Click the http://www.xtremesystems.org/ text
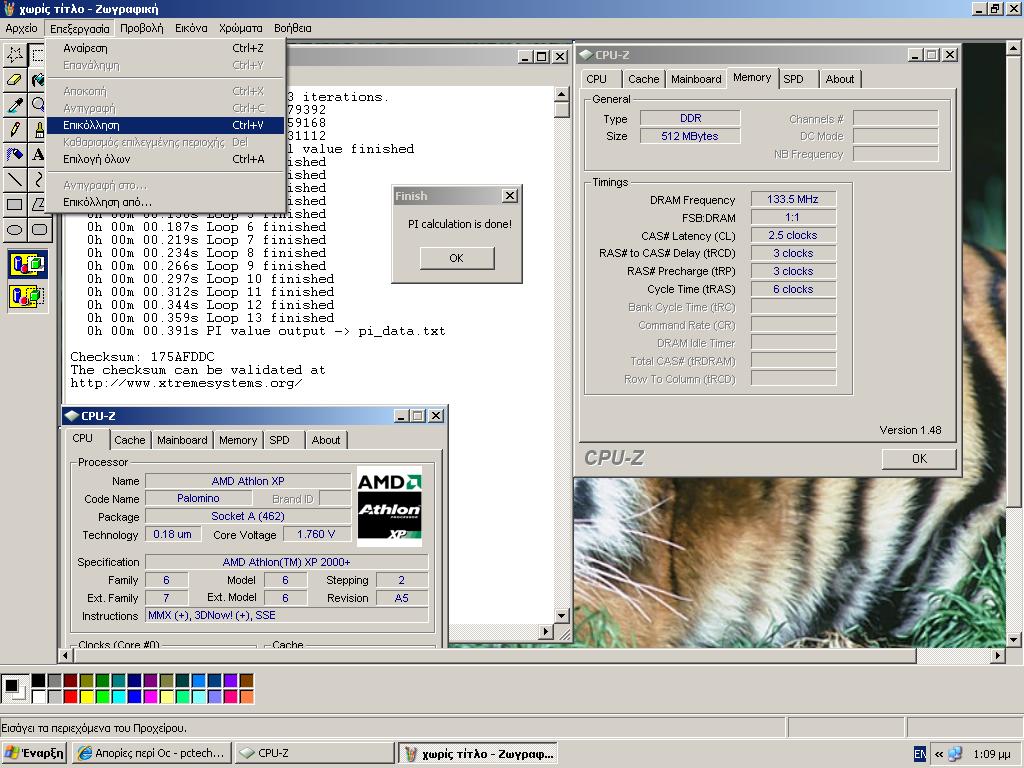The height and width of the screenshot is (768, 1024). (x=186, y=383)
